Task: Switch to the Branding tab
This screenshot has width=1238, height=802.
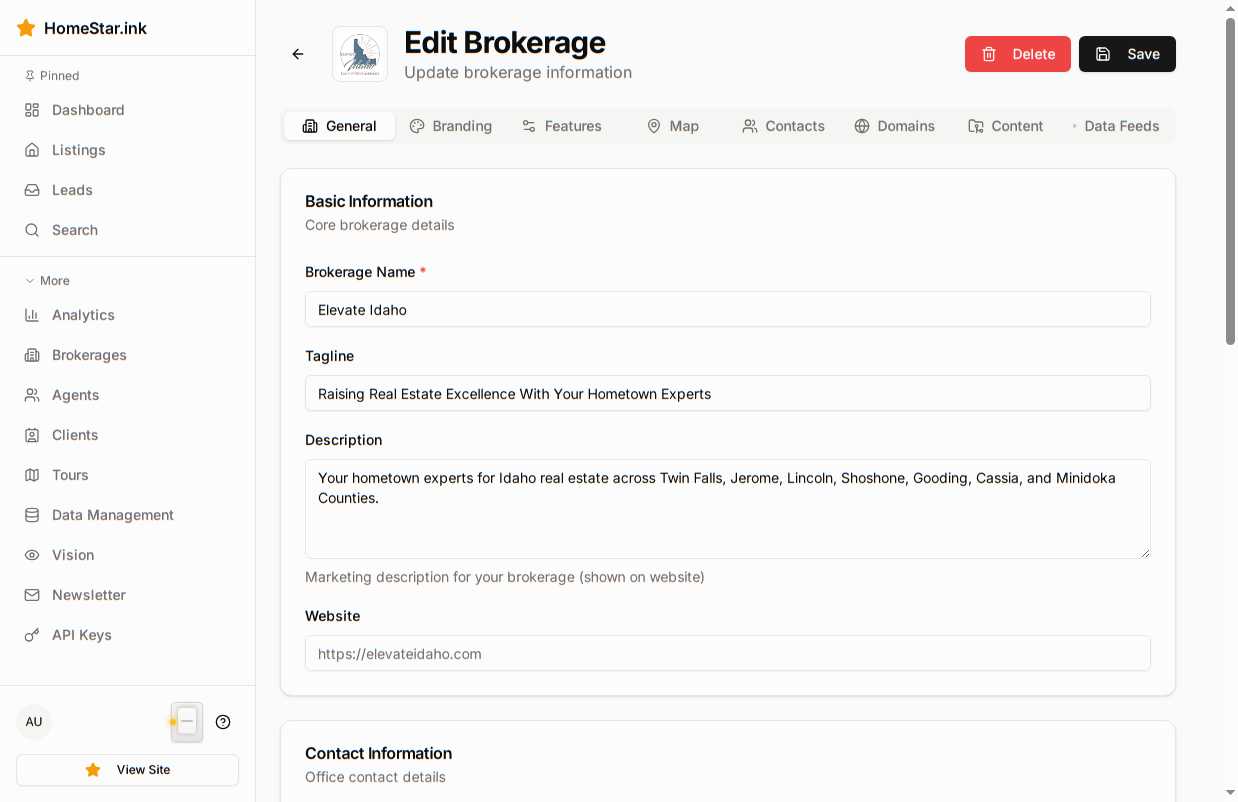Action: [451, 126]
